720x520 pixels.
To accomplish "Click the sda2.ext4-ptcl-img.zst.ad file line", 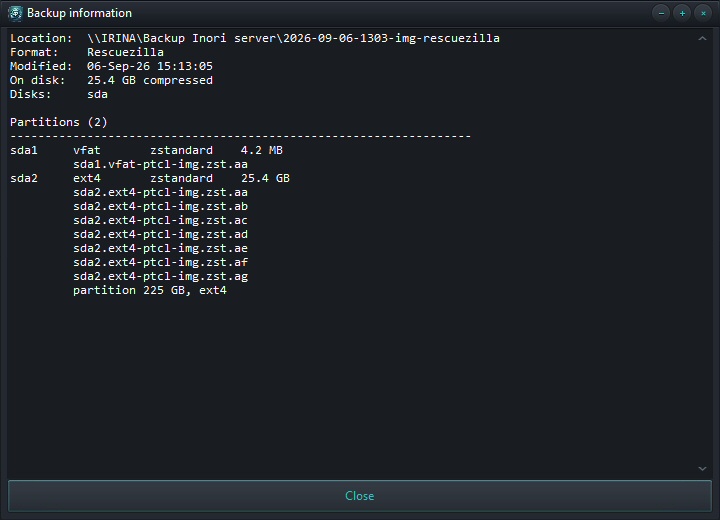I will 160,234.
